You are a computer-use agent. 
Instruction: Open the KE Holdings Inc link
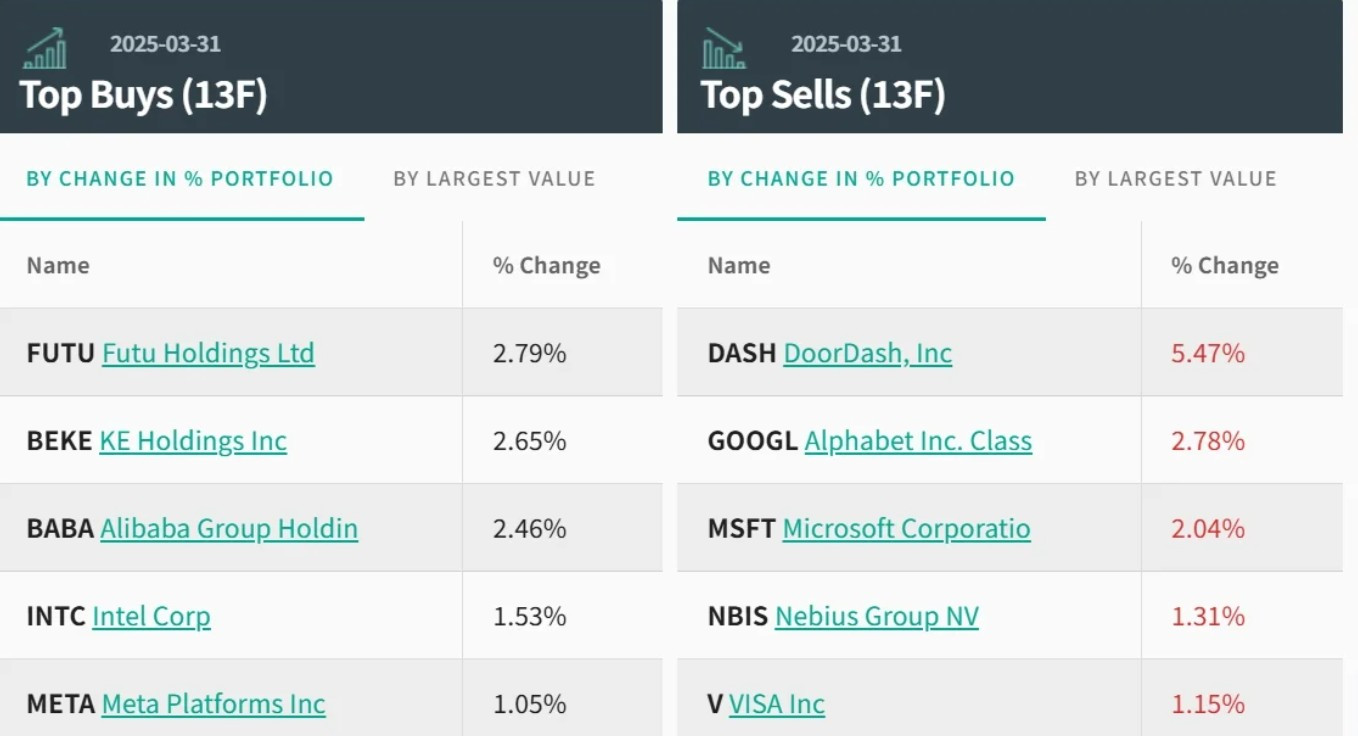[193, 441]
